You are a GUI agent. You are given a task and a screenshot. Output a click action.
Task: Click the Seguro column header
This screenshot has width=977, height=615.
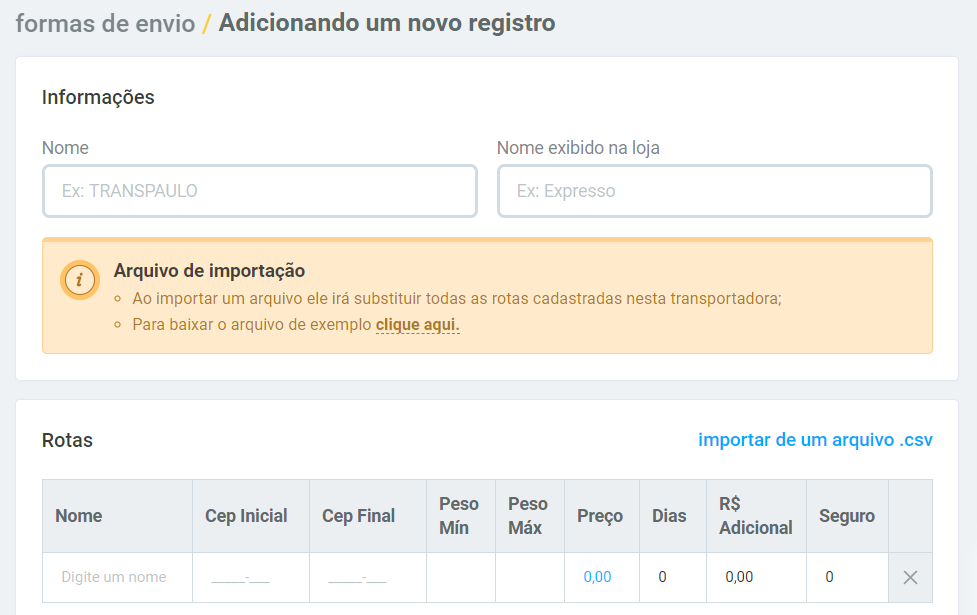pos(847,516)
